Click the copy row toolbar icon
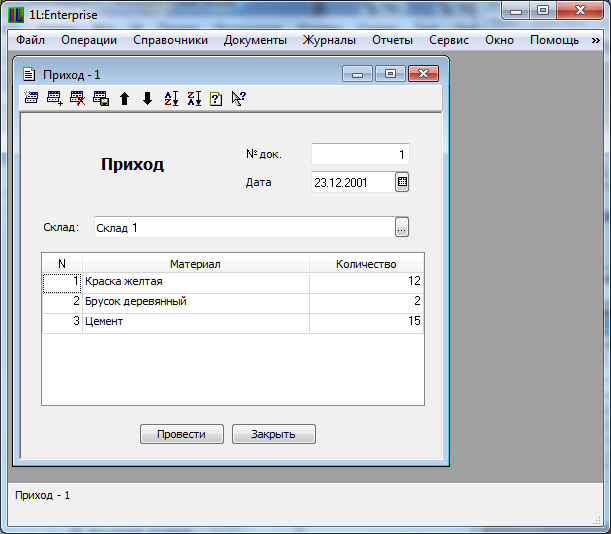 click(x=100, y=98)
